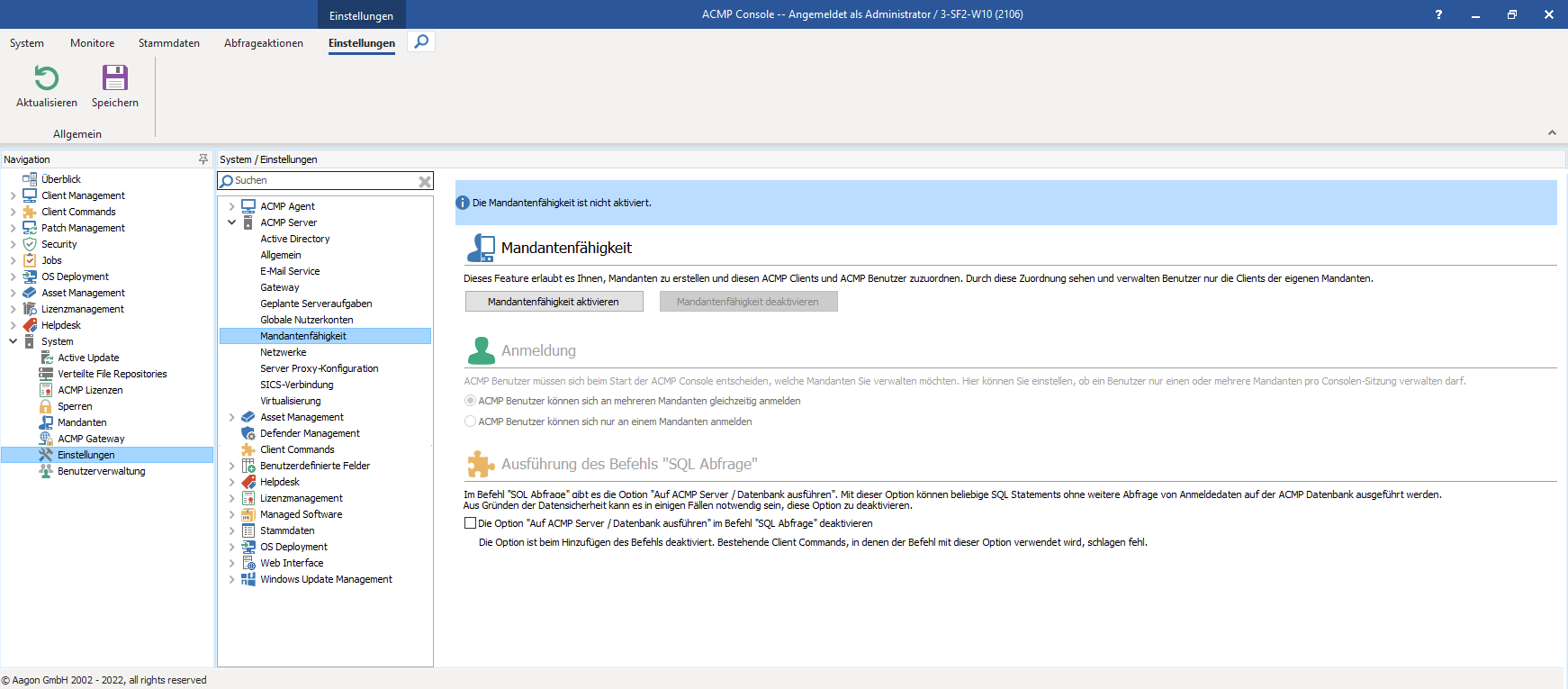Viewport: 1568px width, 689px height.
Task: Select Active Directory under ACMP Server
Action: point(295,239)
